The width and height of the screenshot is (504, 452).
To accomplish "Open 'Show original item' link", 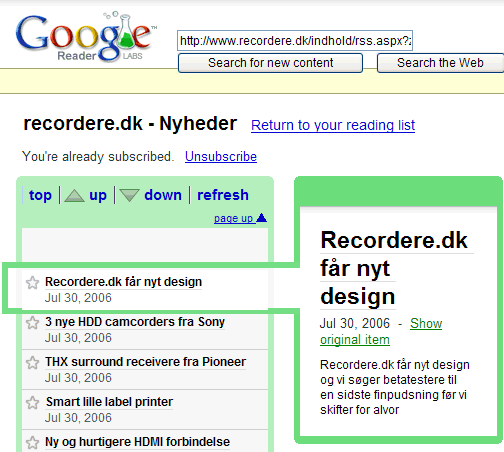I will click(381, 331).
